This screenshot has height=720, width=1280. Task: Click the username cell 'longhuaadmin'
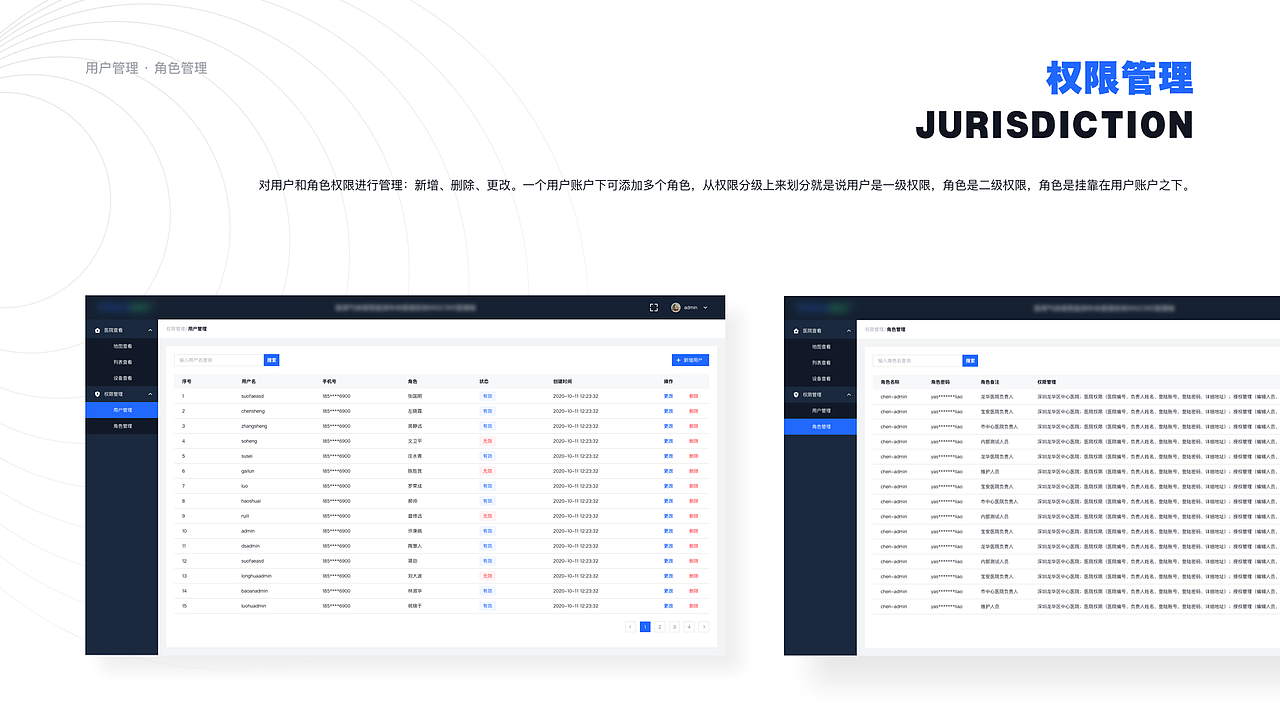coord(256,576)
